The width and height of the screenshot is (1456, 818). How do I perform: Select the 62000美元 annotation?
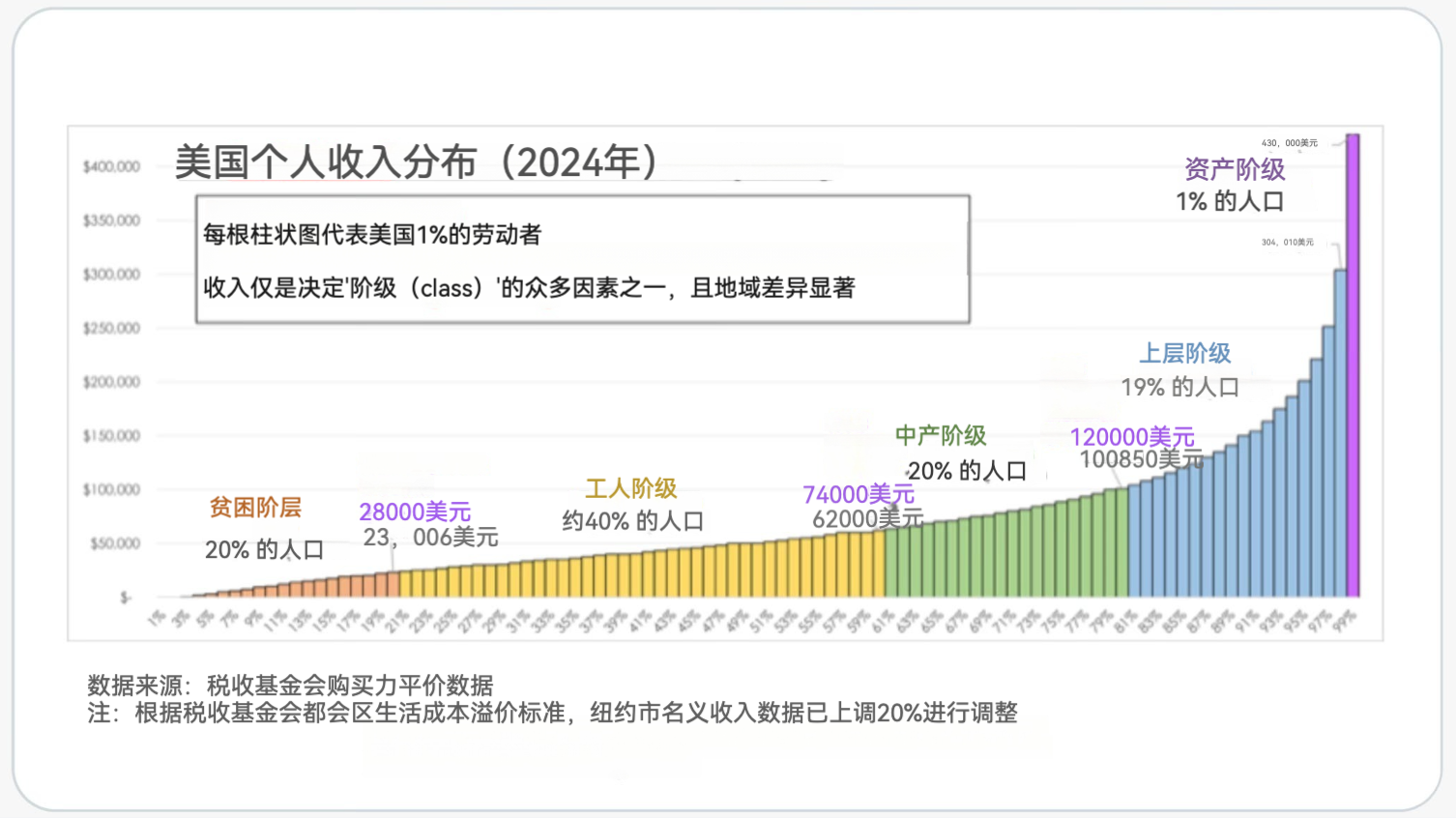tap(867, 519)
